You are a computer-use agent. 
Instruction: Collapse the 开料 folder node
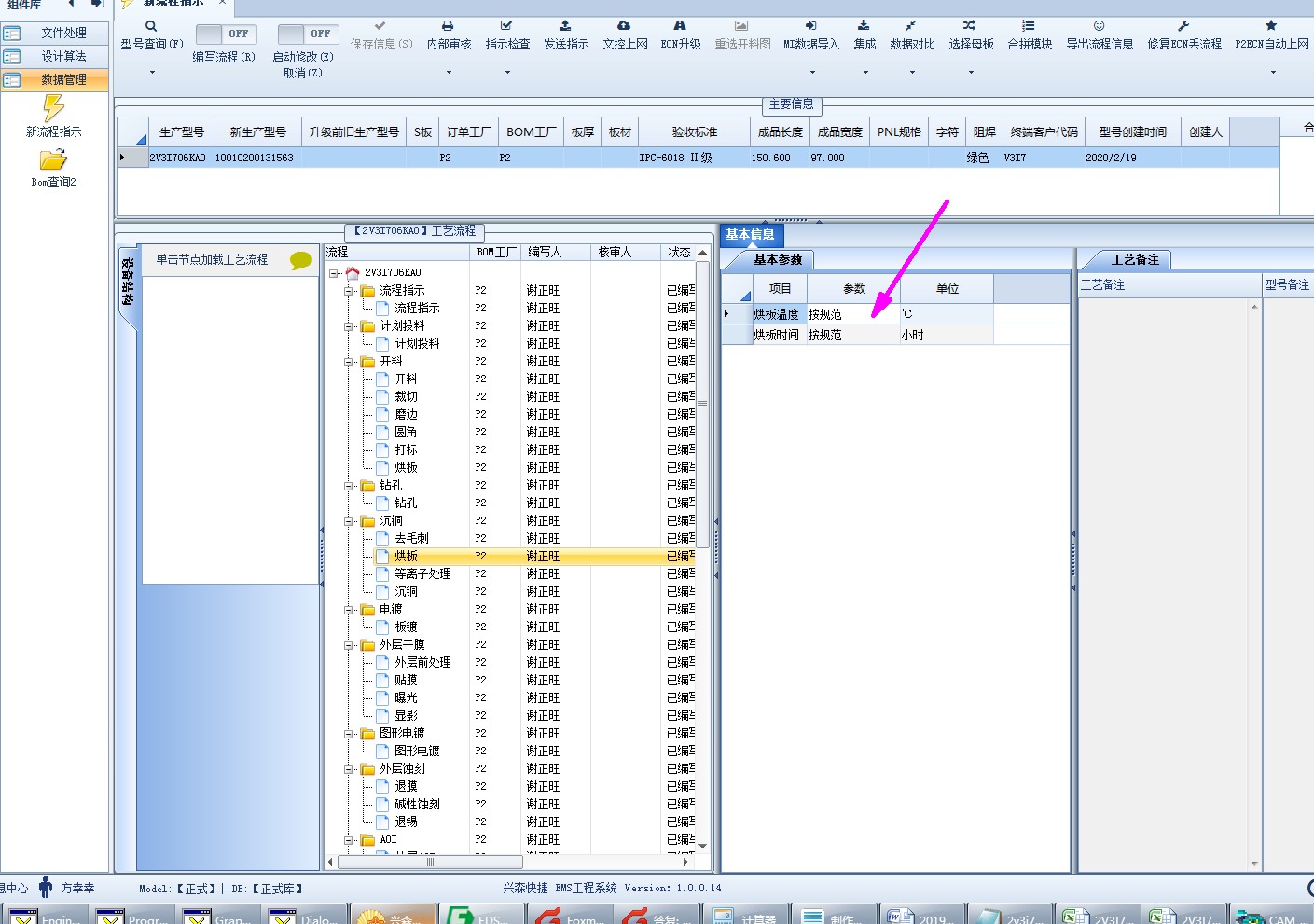pos(349,362)
